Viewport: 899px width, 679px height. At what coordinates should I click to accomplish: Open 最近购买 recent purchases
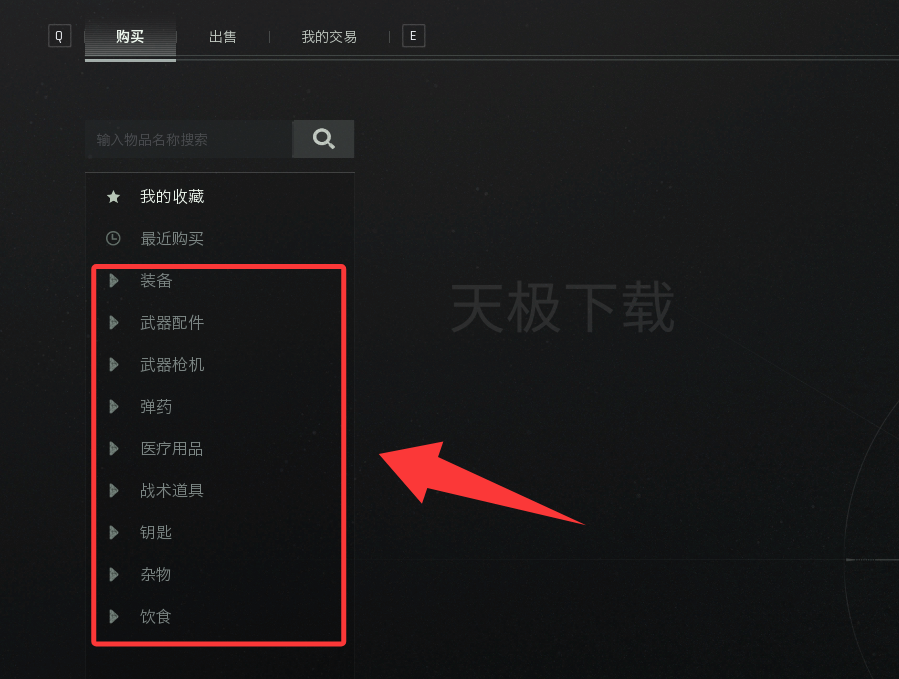pyautogui.click(x=172, y=239)
